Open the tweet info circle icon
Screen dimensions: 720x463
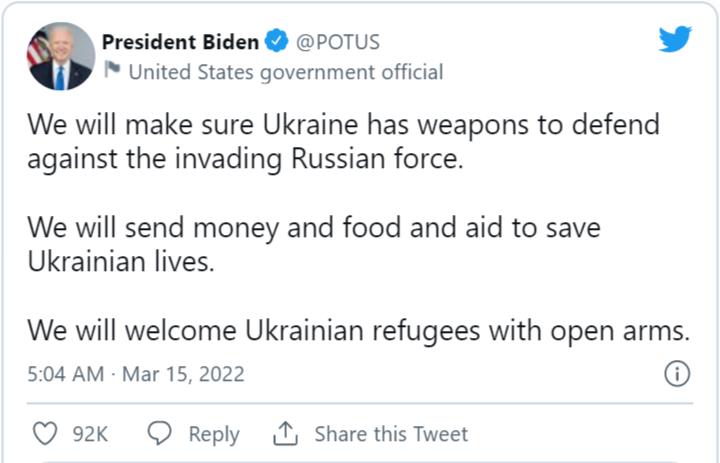(x=677, y=374)
